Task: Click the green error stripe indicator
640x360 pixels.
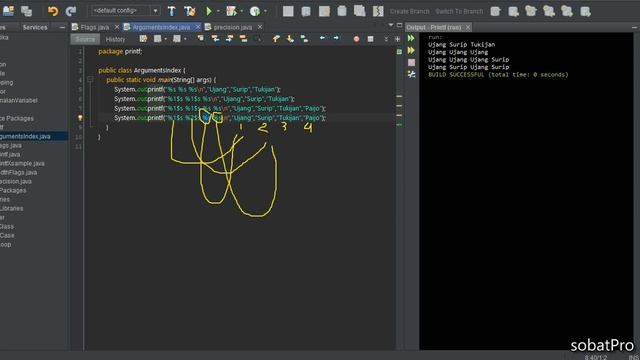Action: click(x=399, y=51)
